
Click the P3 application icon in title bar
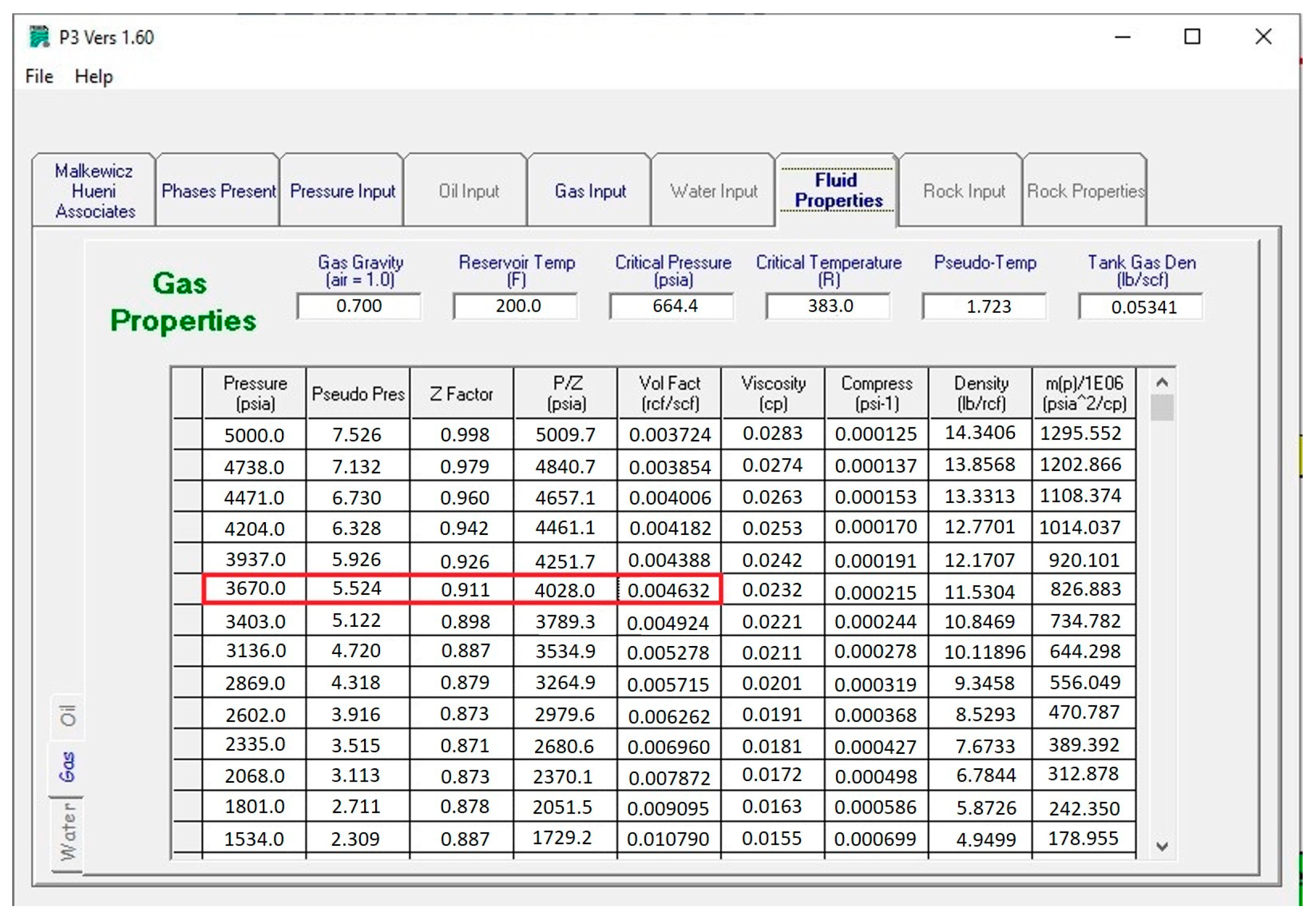39,37
